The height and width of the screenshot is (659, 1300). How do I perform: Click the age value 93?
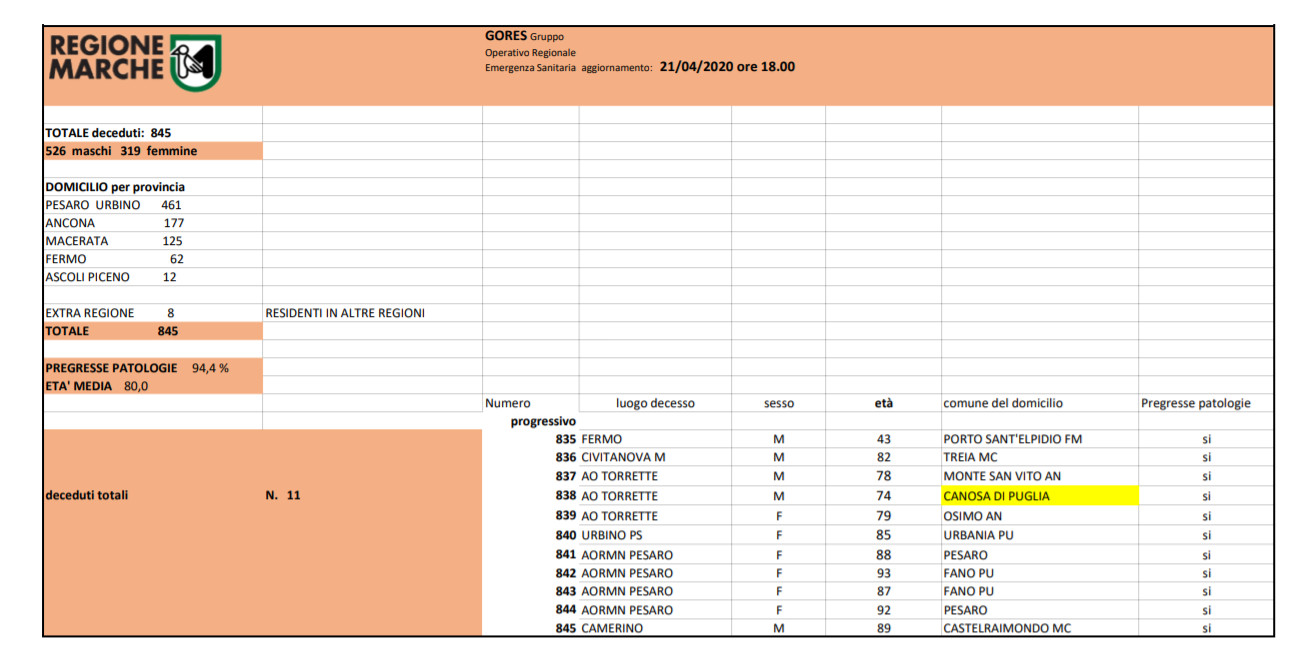[x=883, y=573]
